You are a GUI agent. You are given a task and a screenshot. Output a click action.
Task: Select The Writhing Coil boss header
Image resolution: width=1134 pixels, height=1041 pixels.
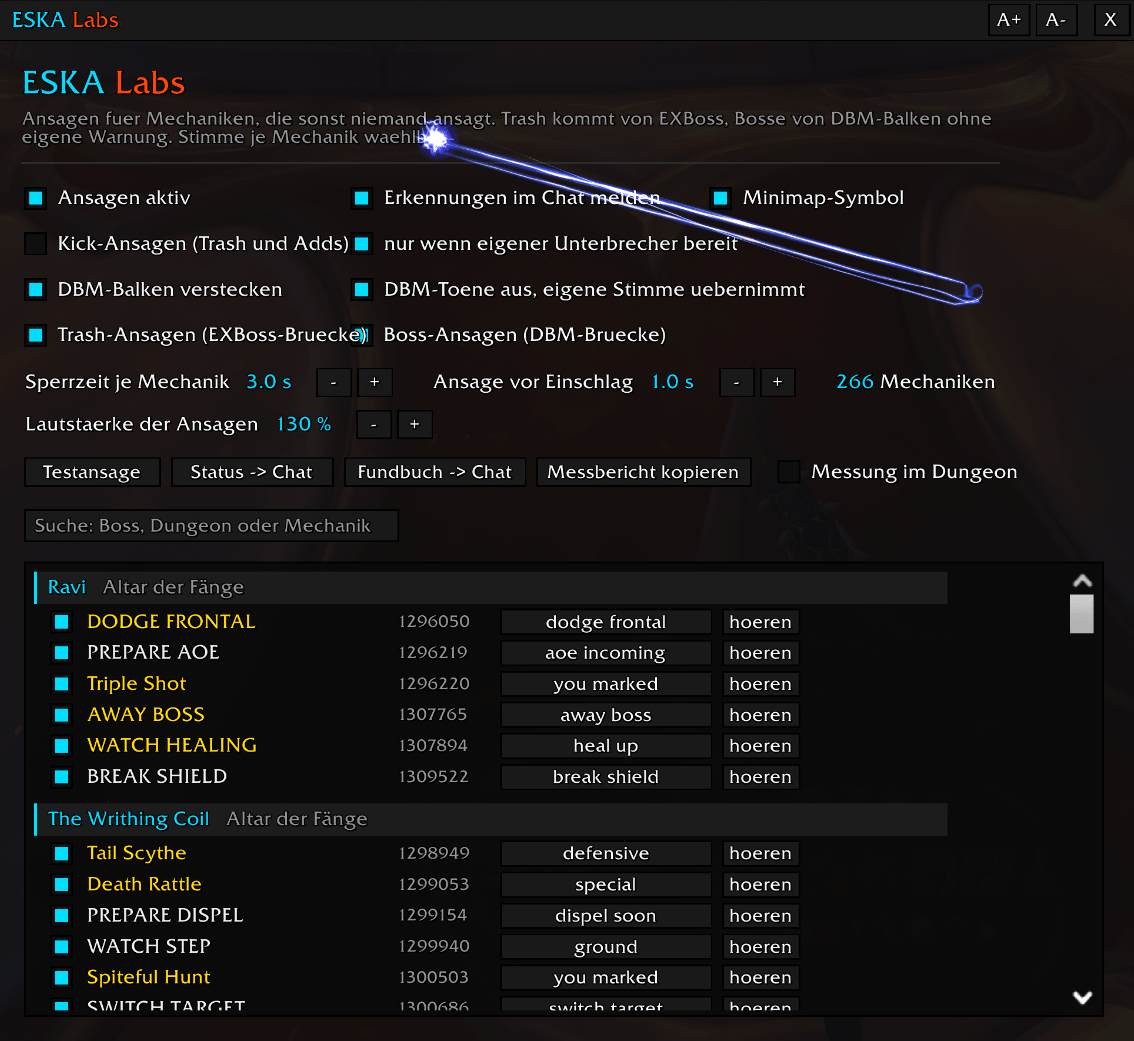(x=491, y=819)
